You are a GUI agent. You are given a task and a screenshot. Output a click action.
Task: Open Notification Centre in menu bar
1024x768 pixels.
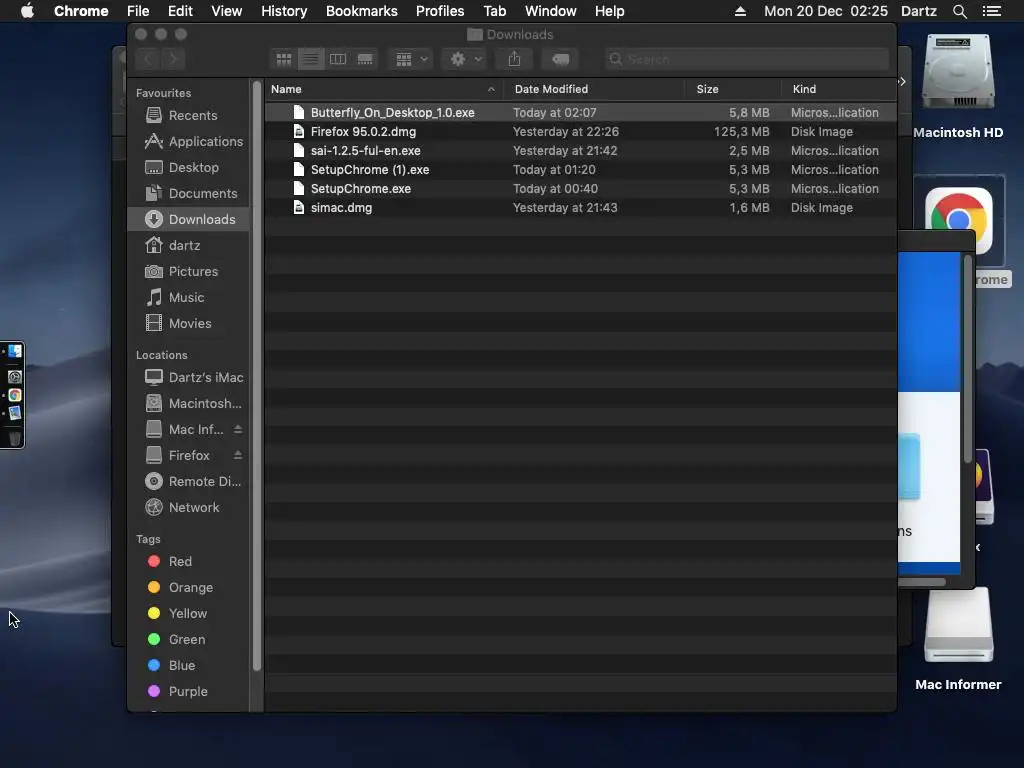point(991,11)
